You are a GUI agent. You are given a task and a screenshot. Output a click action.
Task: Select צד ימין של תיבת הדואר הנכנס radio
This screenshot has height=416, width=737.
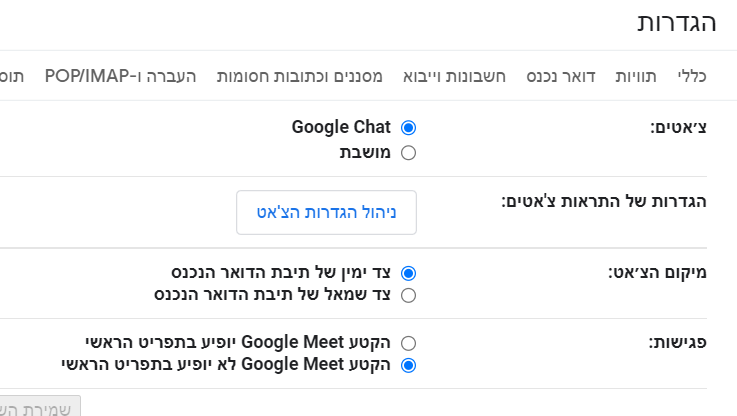click(x=408, y=272)
